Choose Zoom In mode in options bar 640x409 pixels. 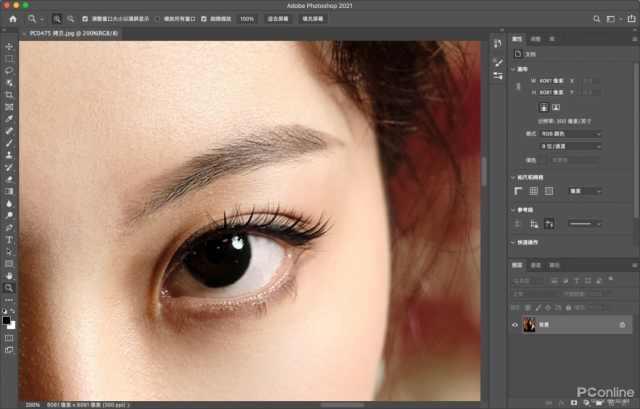pyautogui.click(x=57, y=19)
